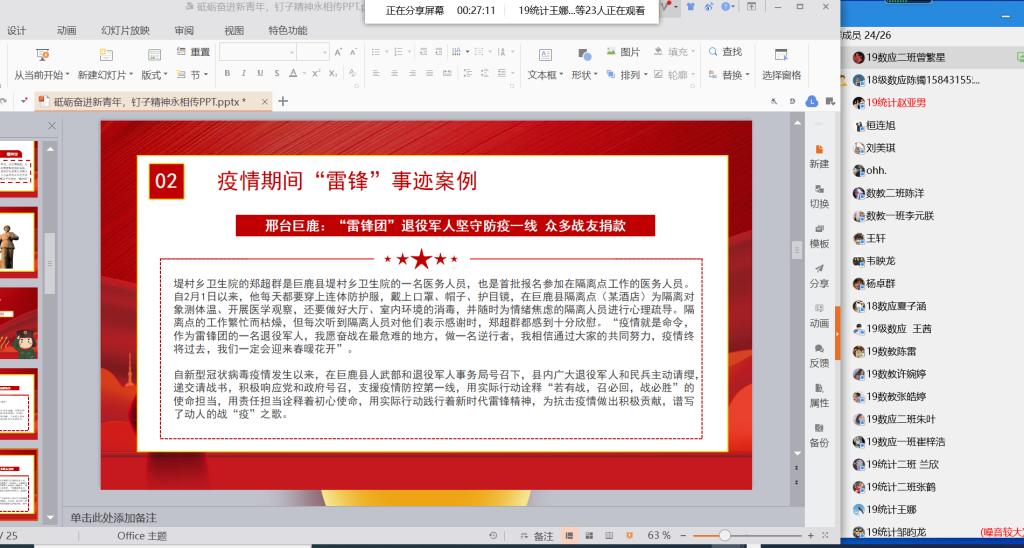The width and height of the screenshot is (1024, 548).
Task: Toggle italic formatting button
Action: click(x=243, y=74)
